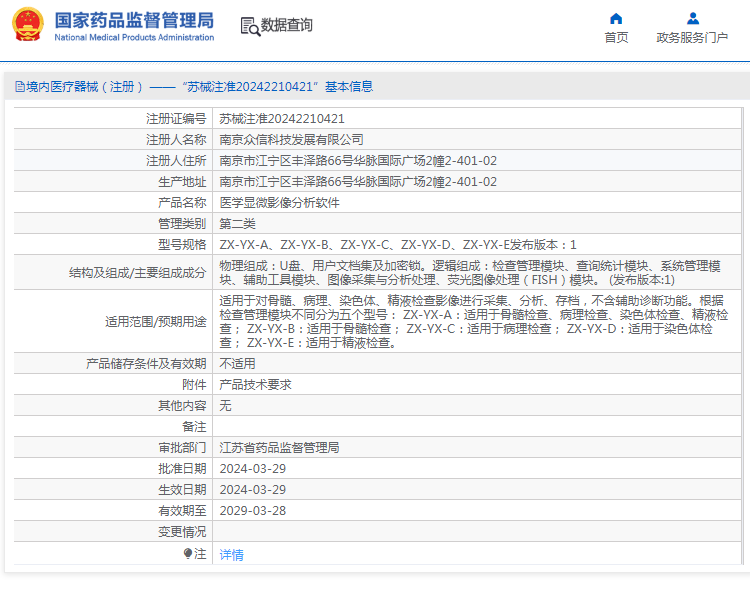This screenshot has height=592, width=750.
Task: Click the 注册人住所 address value
Action: coord(358,161)
